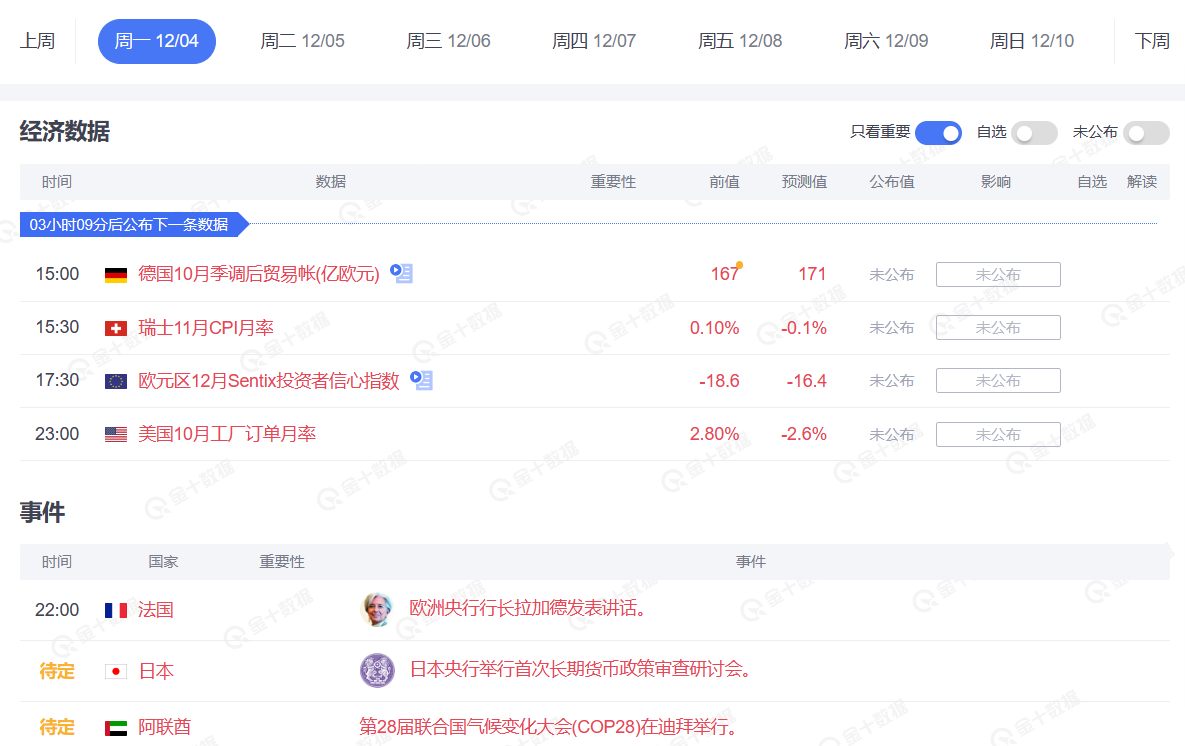Click the German flag icon

114,273
